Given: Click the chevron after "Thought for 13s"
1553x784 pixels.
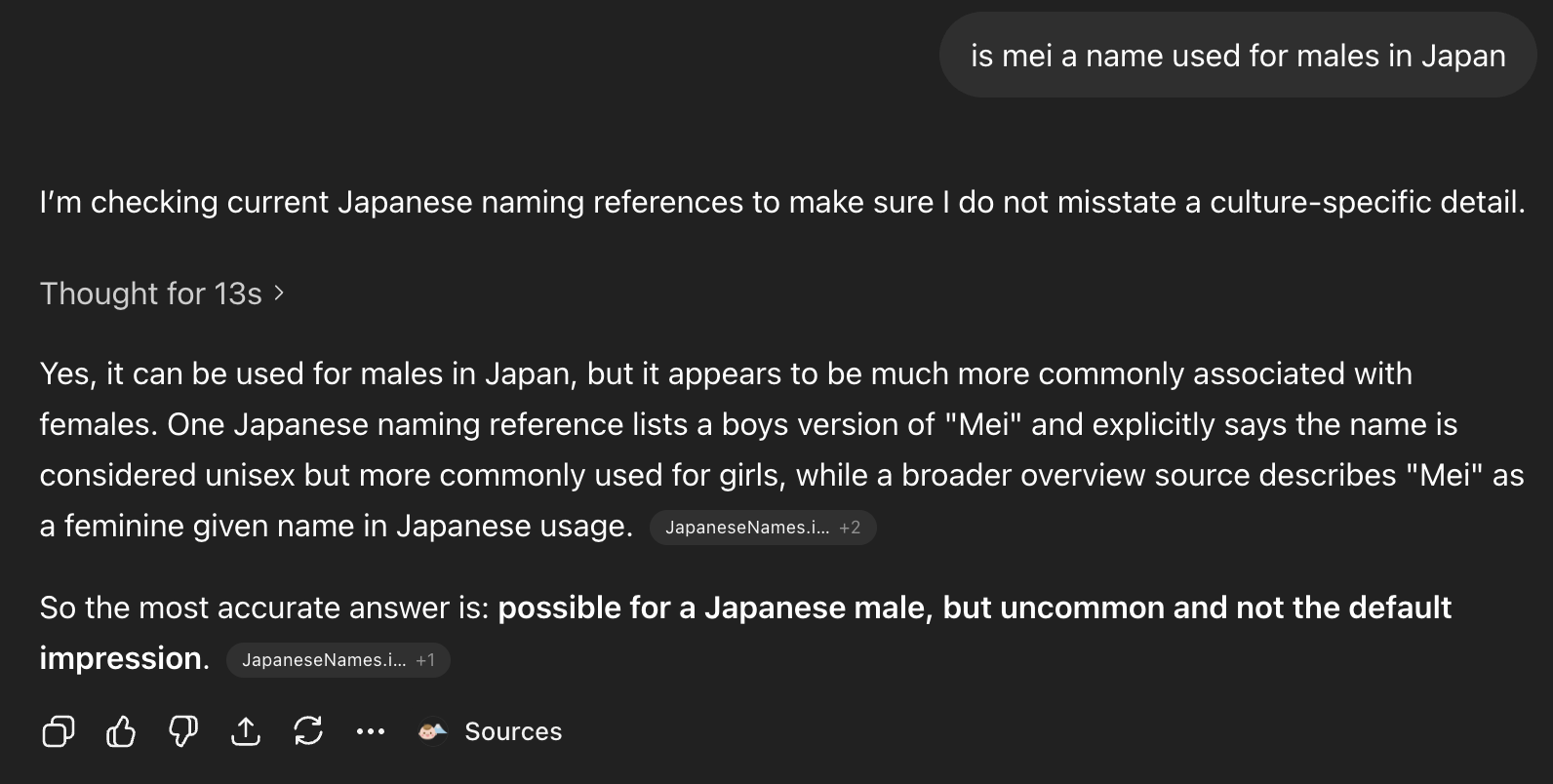Looking at the screenshot, I should [x=279, y=293].
